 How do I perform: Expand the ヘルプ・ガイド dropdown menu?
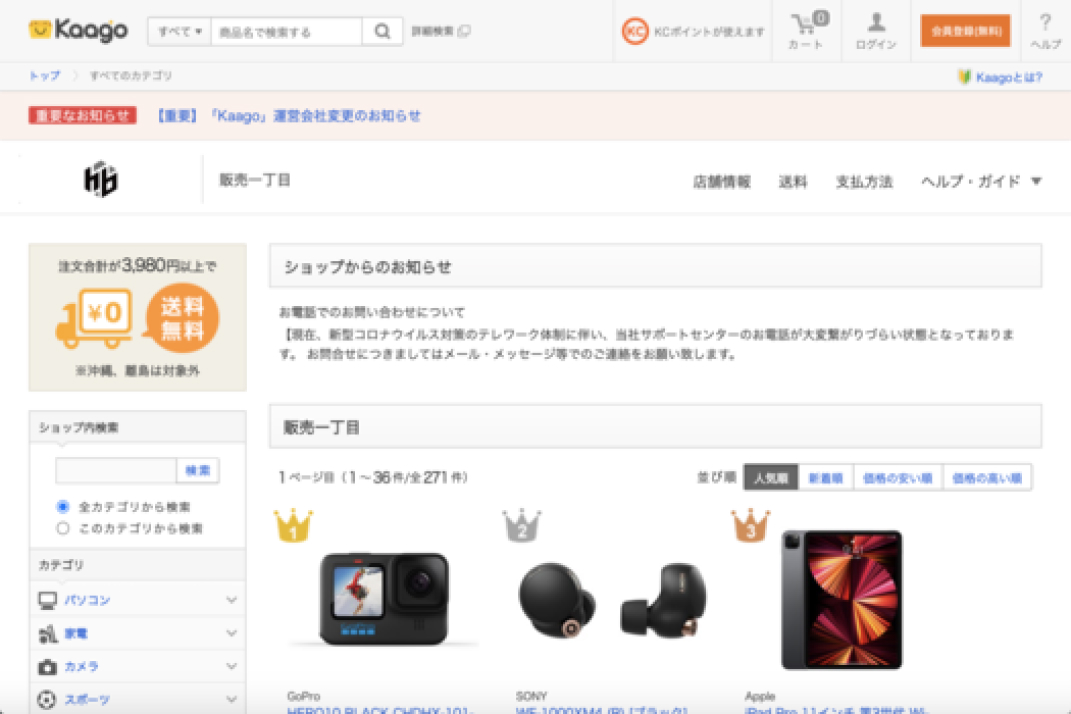981,181
